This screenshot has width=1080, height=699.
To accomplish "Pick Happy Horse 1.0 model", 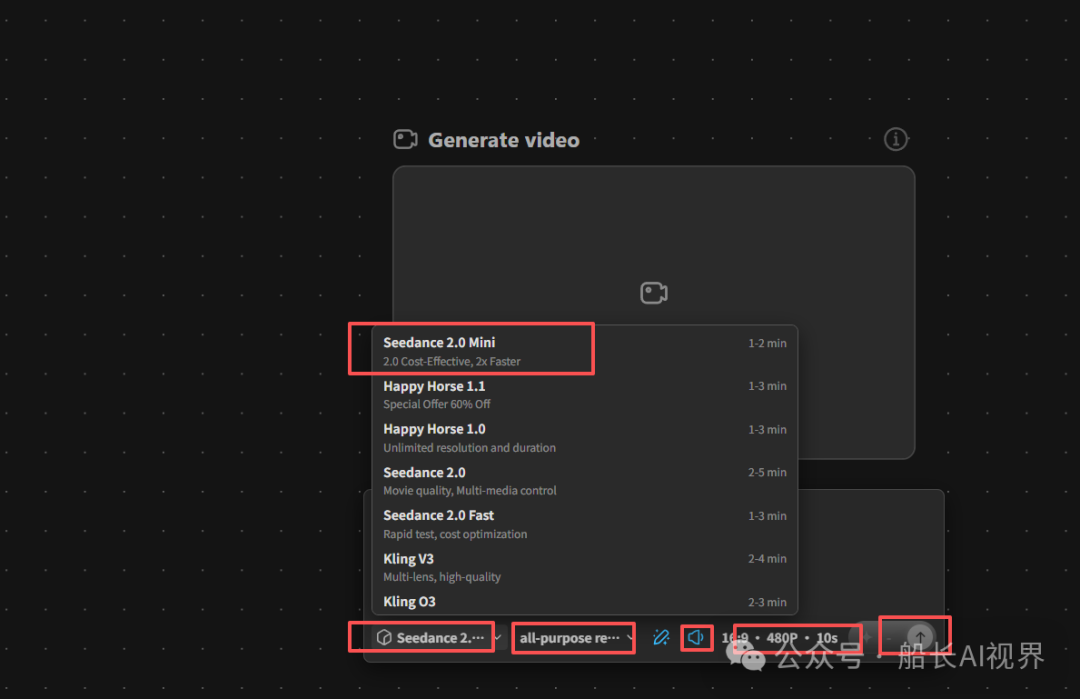I will pos(584,437).
